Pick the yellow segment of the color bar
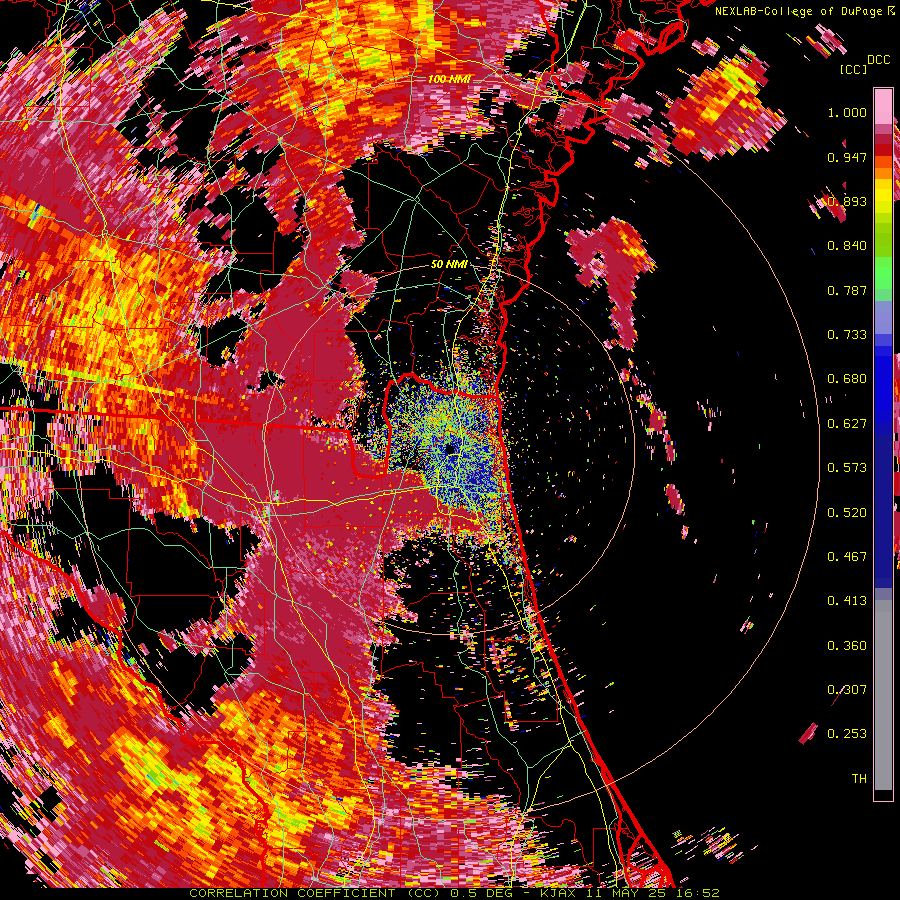This screenshot has width=900, height=900. coord(883,197)
